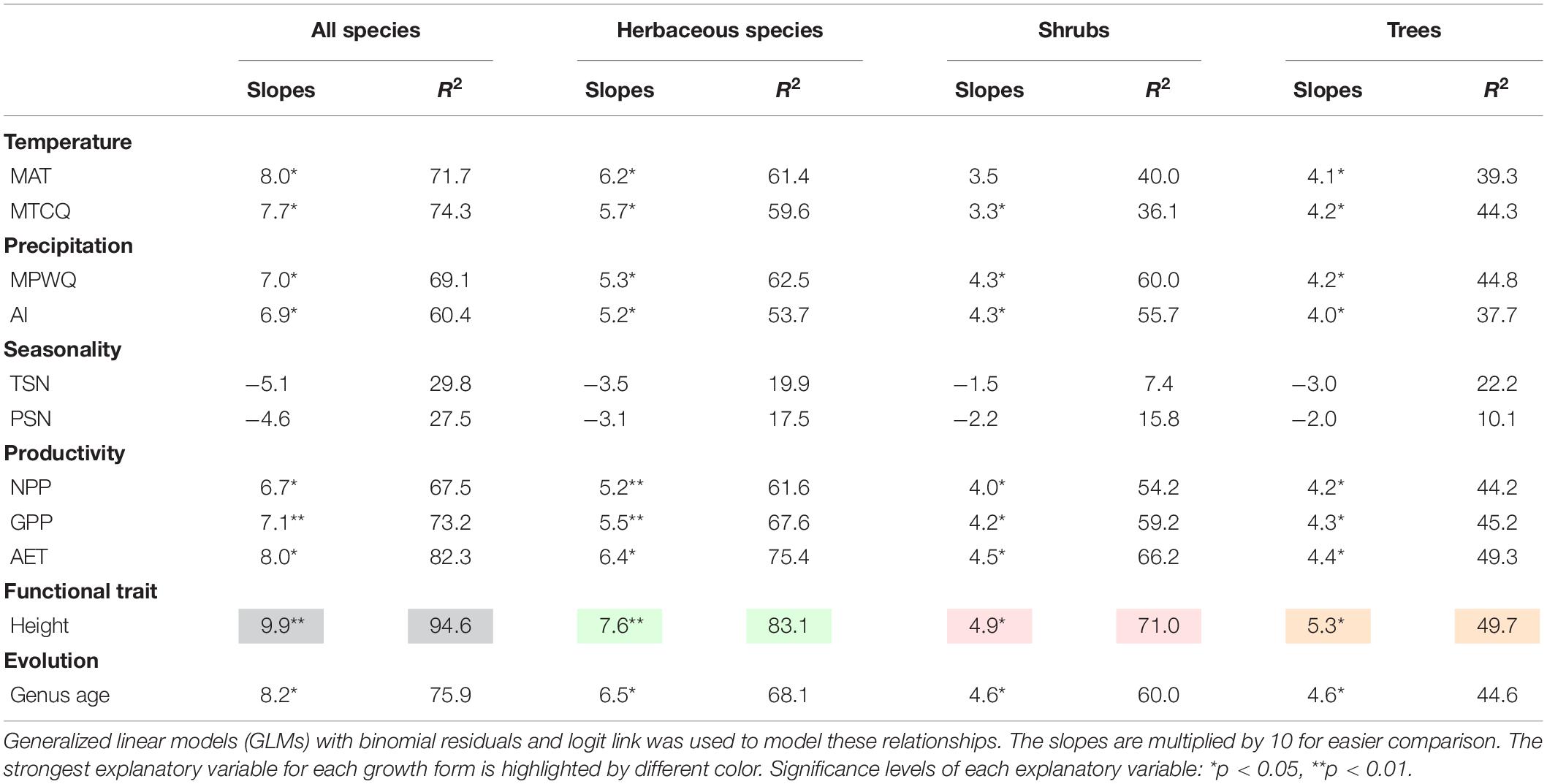Select the Precipitation section heading
Viewport: 1547px width, 784px height.
(69, 246)
